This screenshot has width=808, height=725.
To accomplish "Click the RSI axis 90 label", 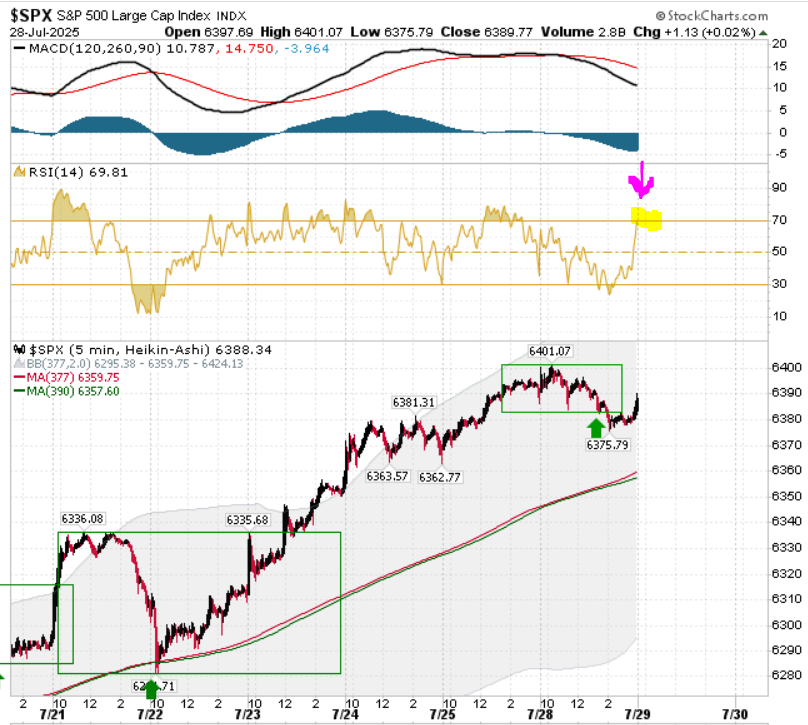I will point(779,188).
